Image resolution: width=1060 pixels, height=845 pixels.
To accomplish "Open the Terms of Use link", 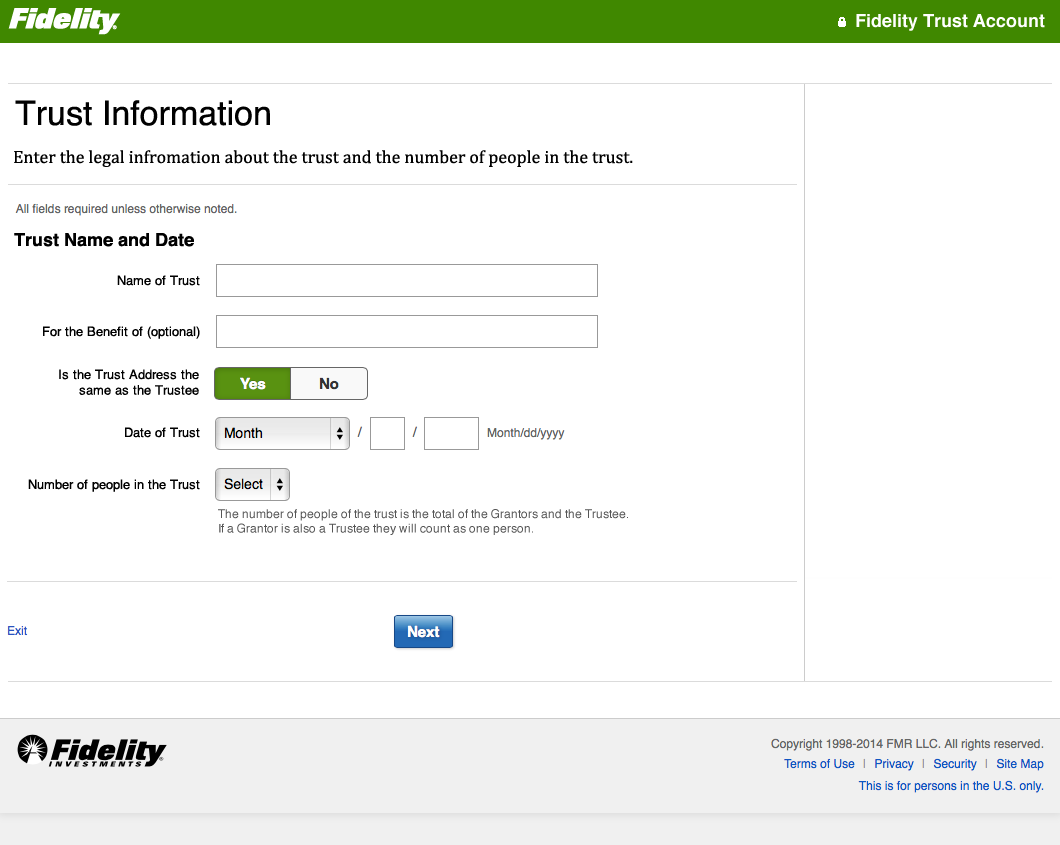I will pyautogui.click(x=819, y=764).
